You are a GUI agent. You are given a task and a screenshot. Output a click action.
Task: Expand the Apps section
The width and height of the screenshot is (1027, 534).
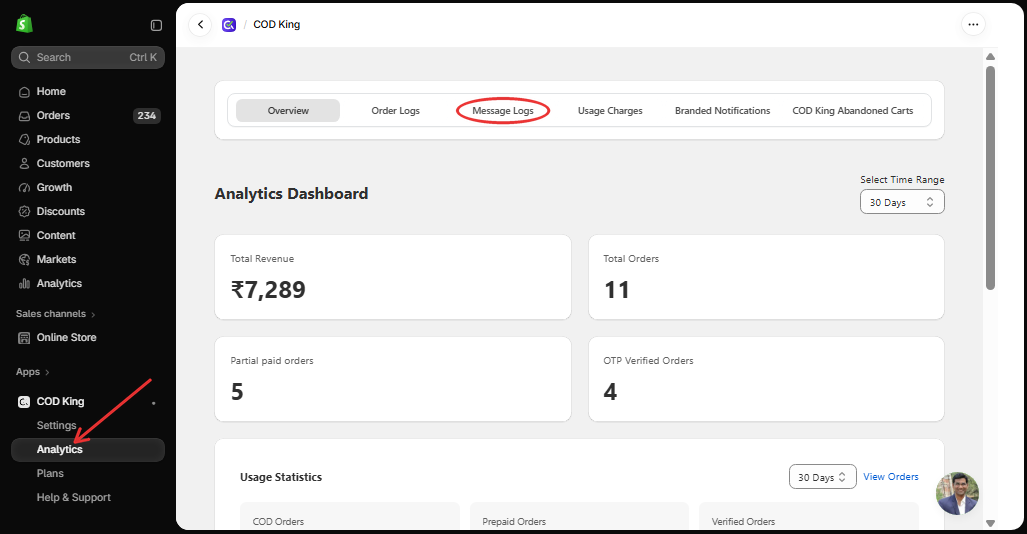point(33,372)
